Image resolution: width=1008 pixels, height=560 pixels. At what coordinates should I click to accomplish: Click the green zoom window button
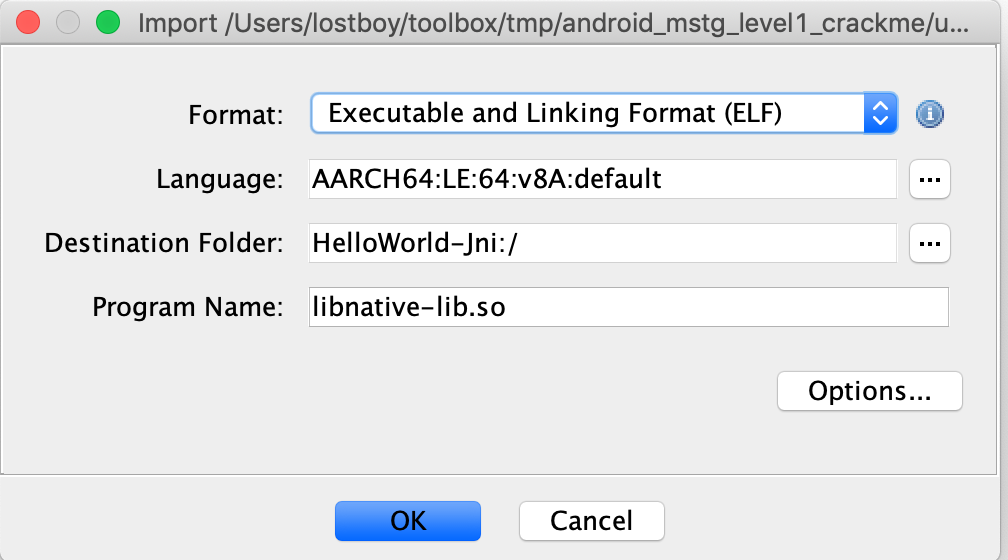(106, 22)
